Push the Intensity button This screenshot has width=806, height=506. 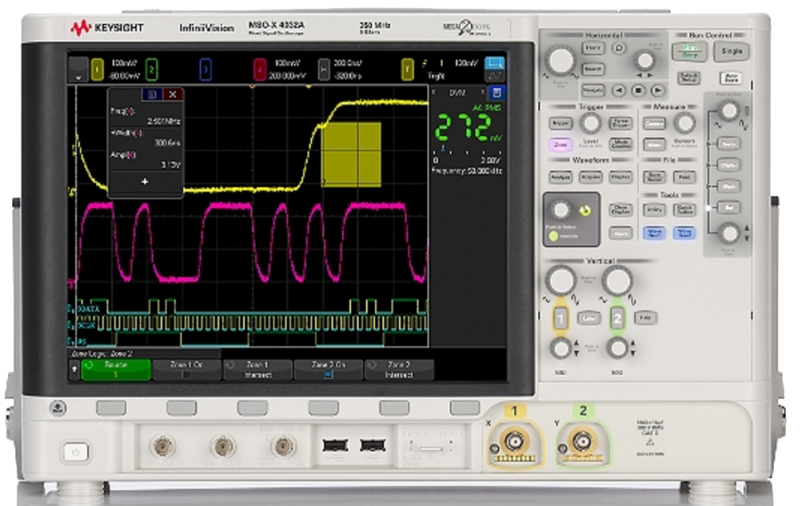(553, 237)
